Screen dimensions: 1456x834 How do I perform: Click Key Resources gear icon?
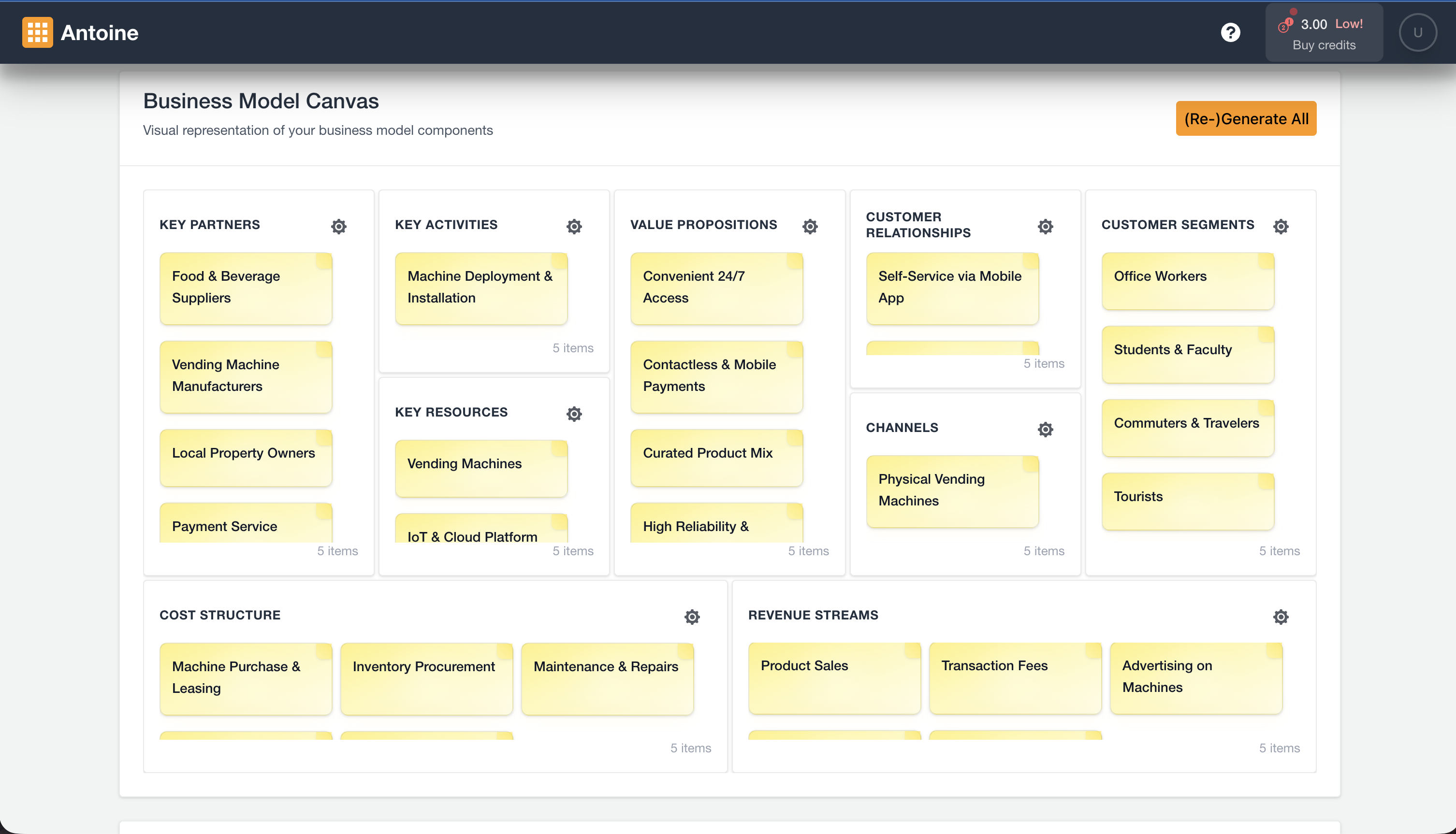coord(574,414)
